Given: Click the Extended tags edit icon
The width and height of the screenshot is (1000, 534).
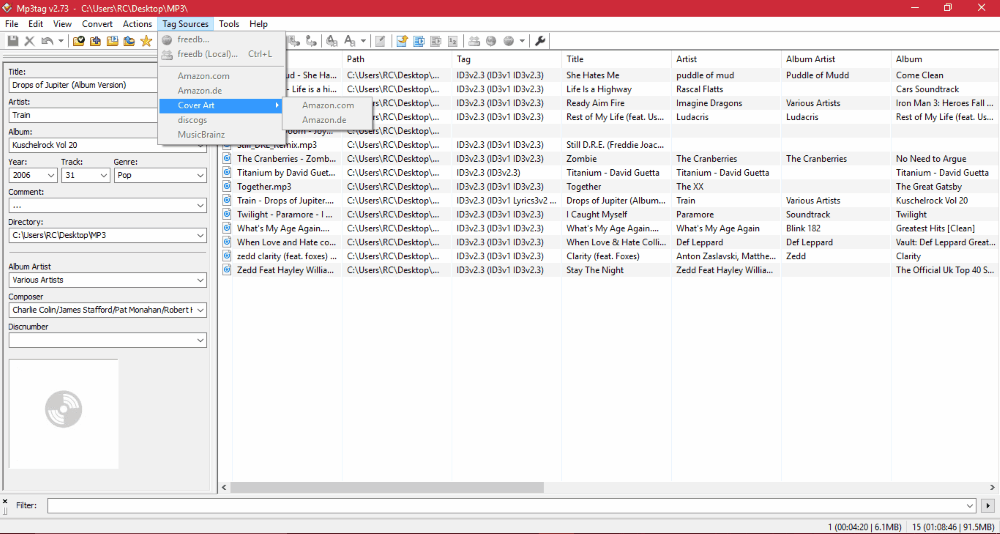Looking at the screenshot, I should [379, 41].
